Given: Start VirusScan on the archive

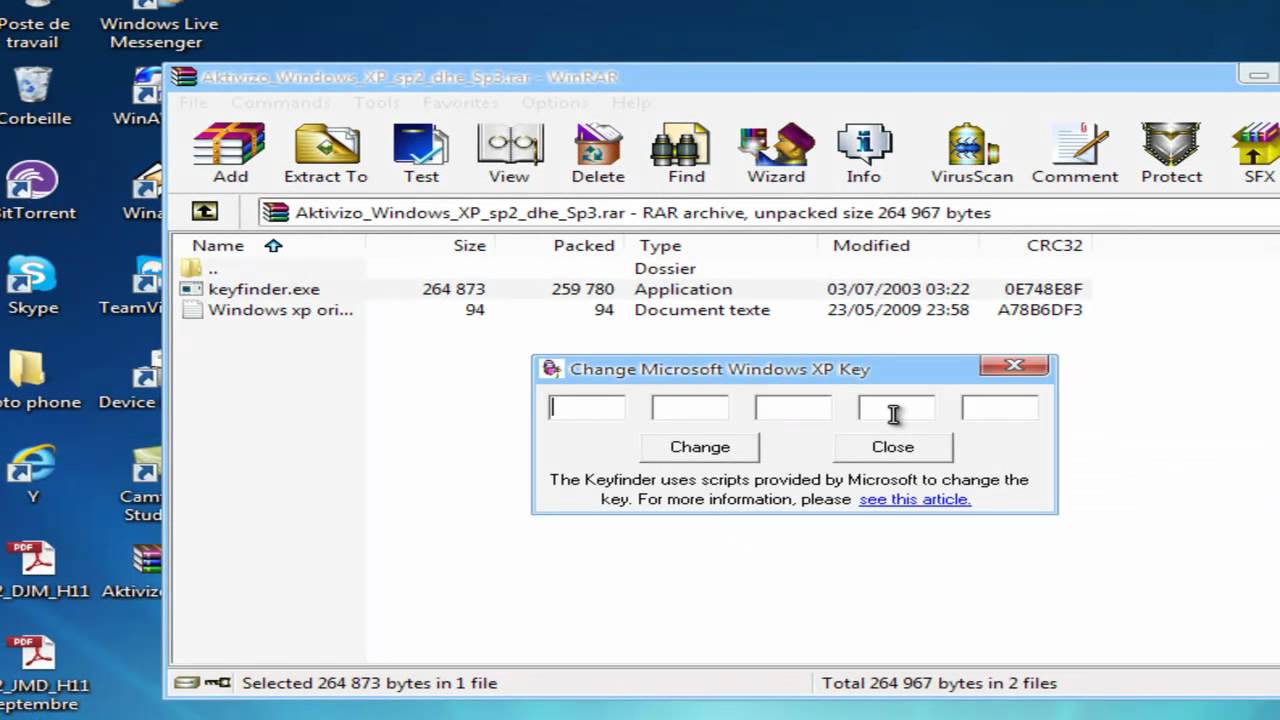Looking at the screenshot, I should [x=972, y=153].
